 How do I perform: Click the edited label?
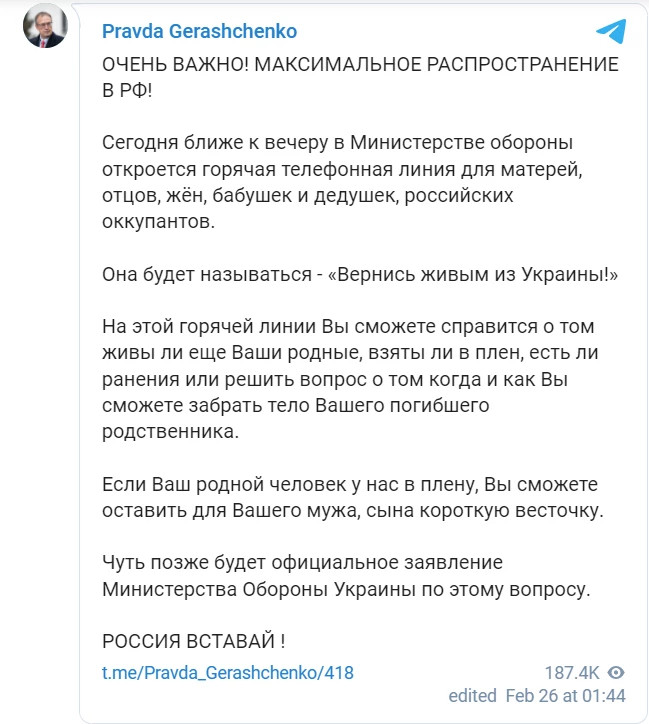(472, 696)
